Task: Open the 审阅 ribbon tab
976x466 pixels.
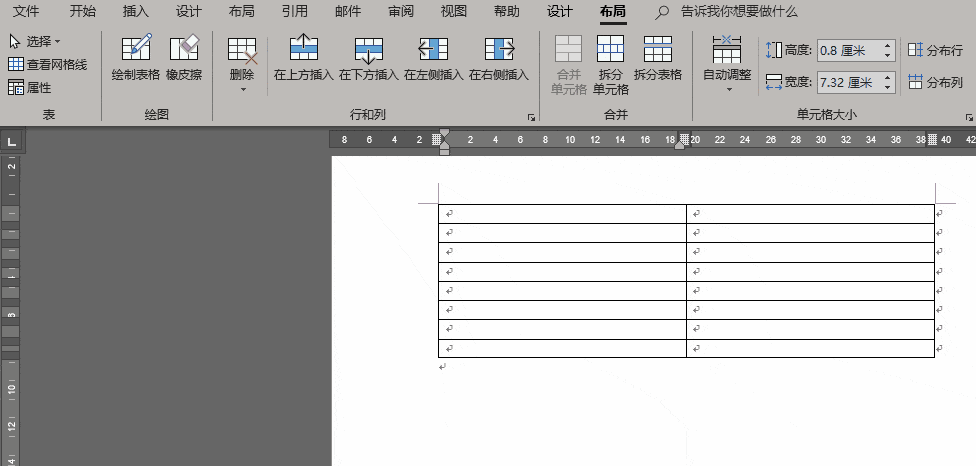Action: 400,11
